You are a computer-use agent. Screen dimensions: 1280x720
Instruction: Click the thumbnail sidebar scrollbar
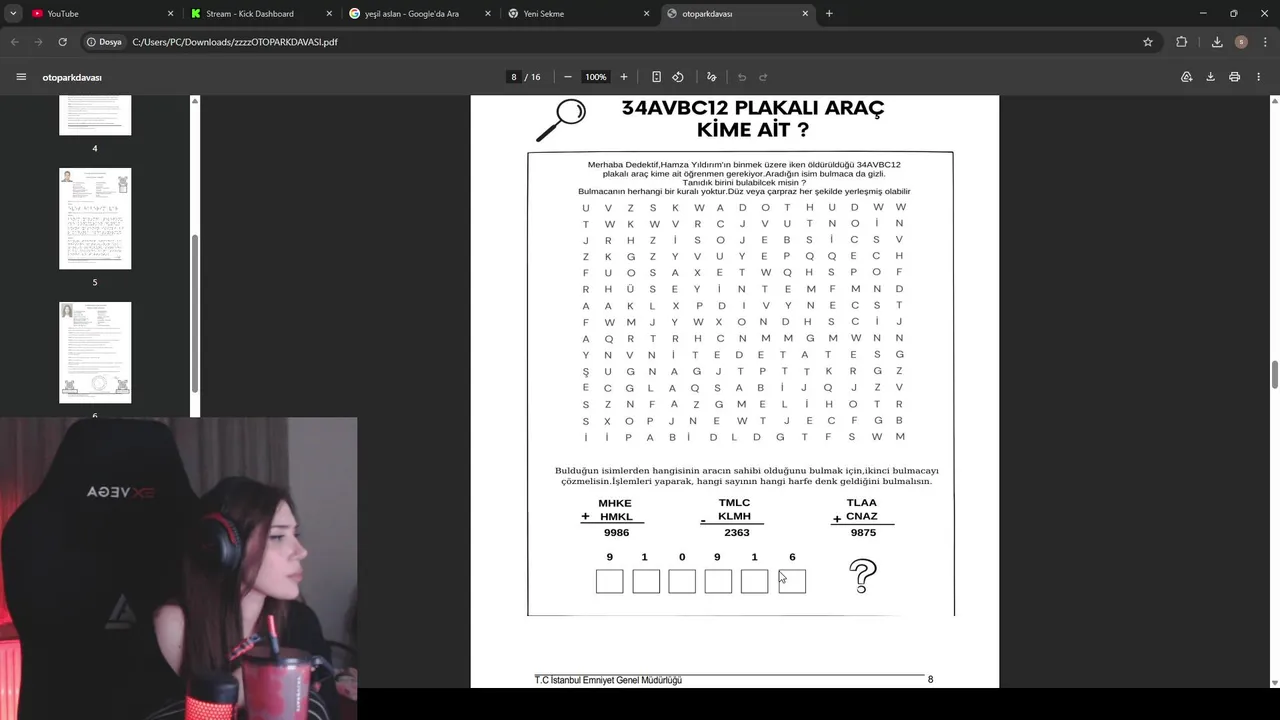(x=195, y=312)
